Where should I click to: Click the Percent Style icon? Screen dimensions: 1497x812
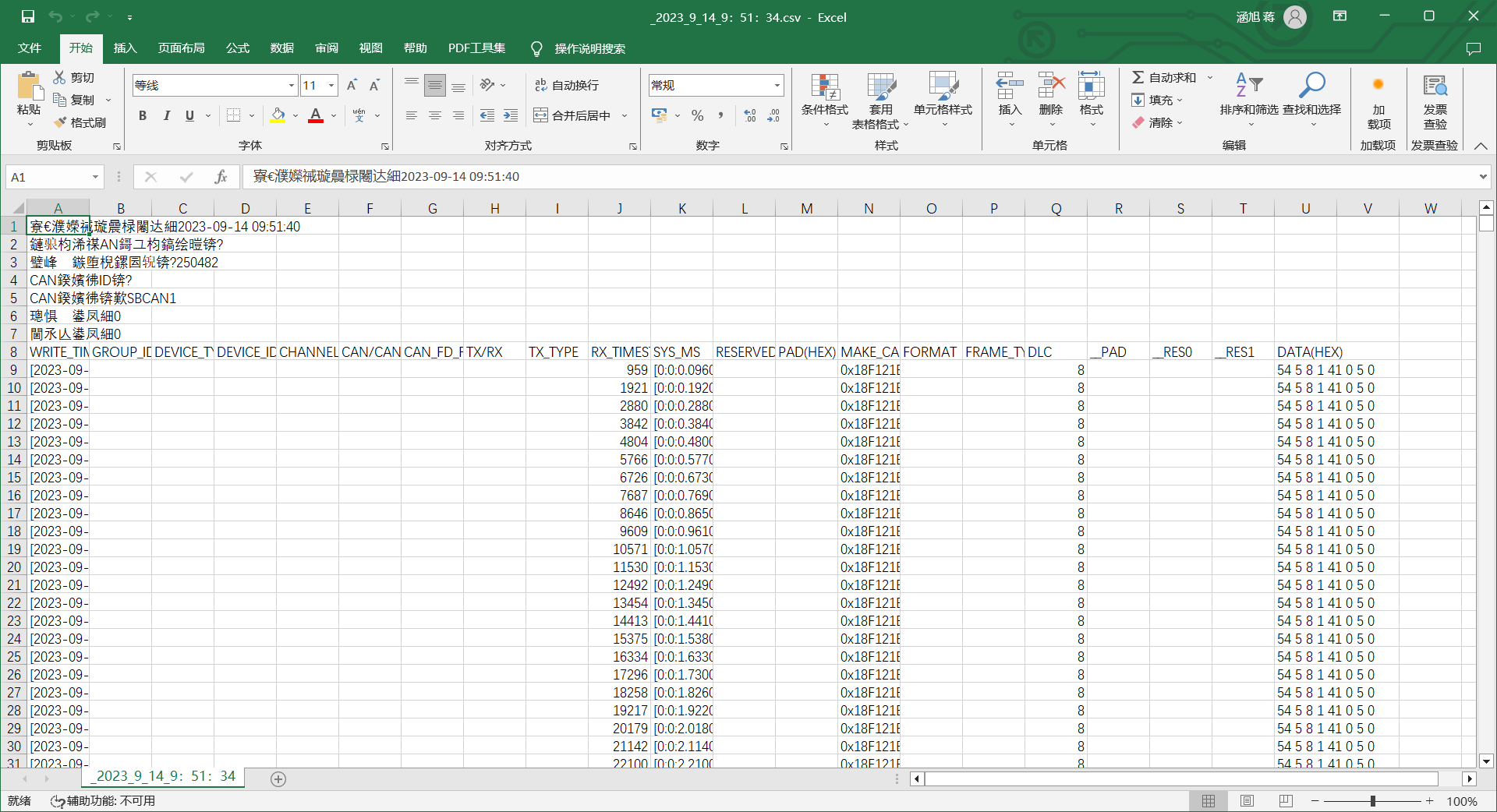pos(697,115)
